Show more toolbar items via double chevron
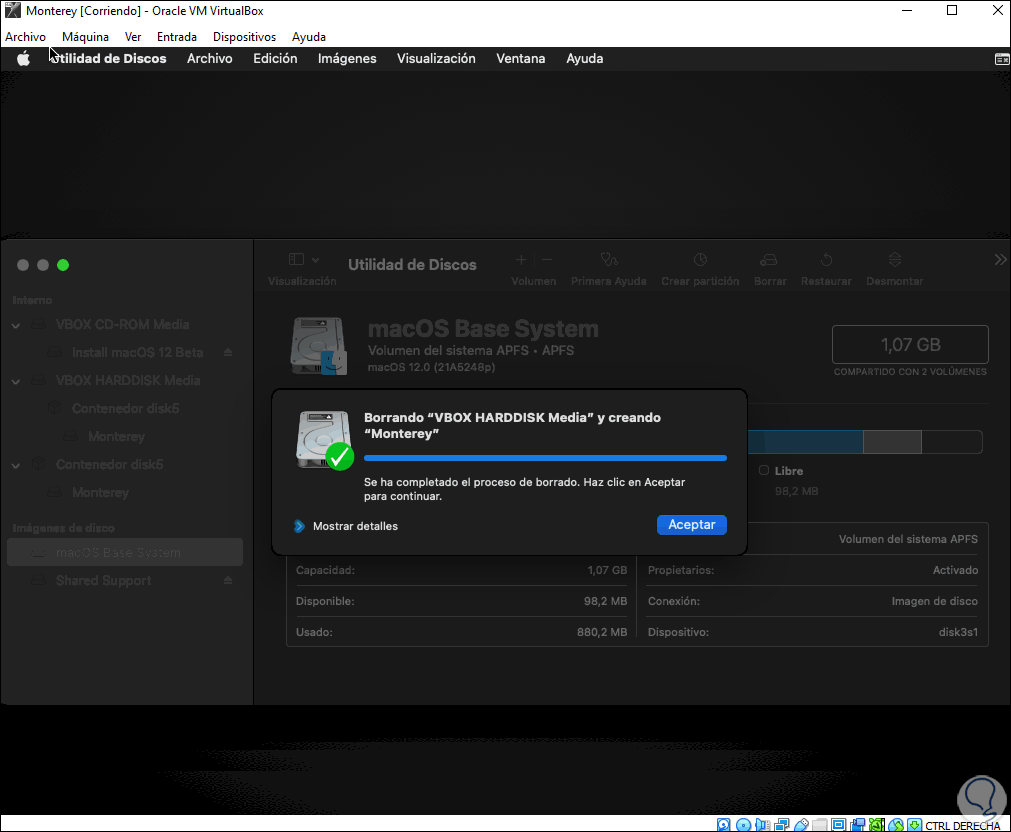Screen dimensions: 1011x832 (x=1000, y=260)
